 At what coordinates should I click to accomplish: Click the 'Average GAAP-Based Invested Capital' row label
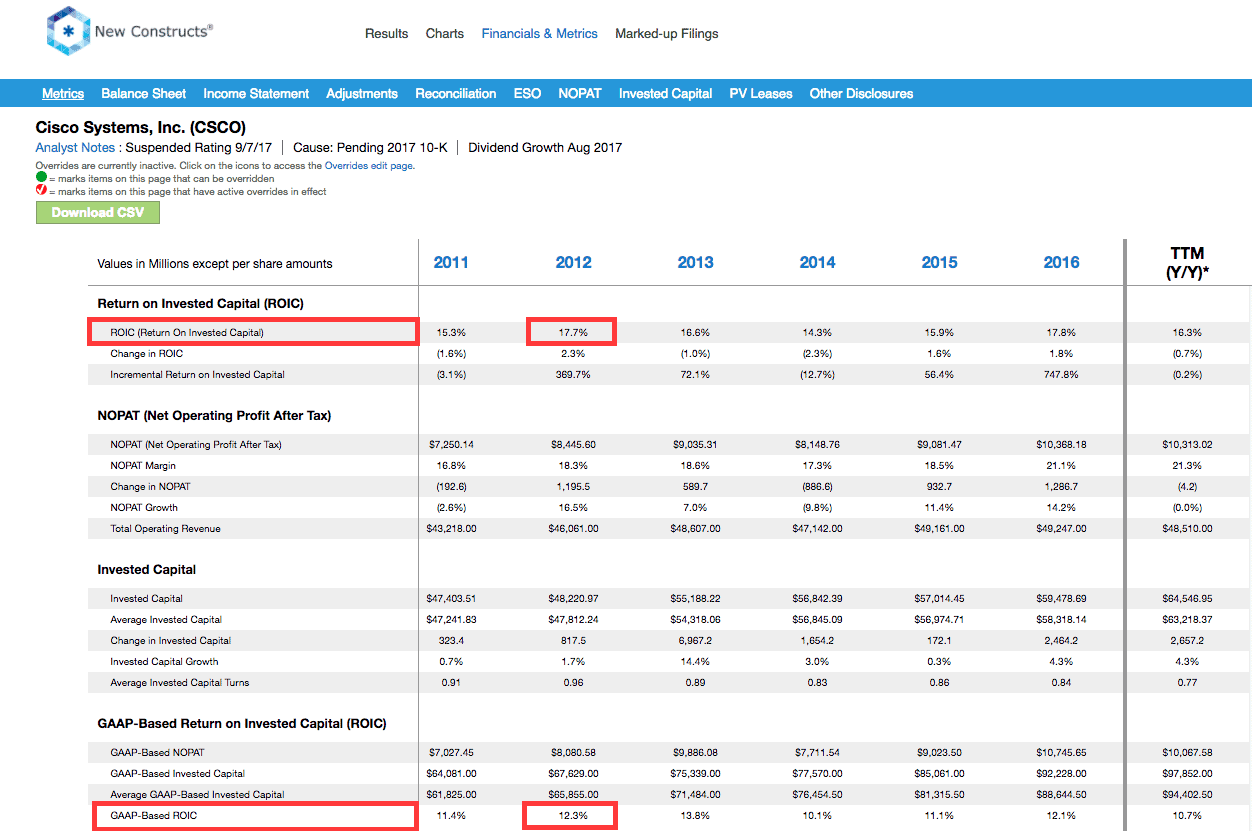click(197, 795)
